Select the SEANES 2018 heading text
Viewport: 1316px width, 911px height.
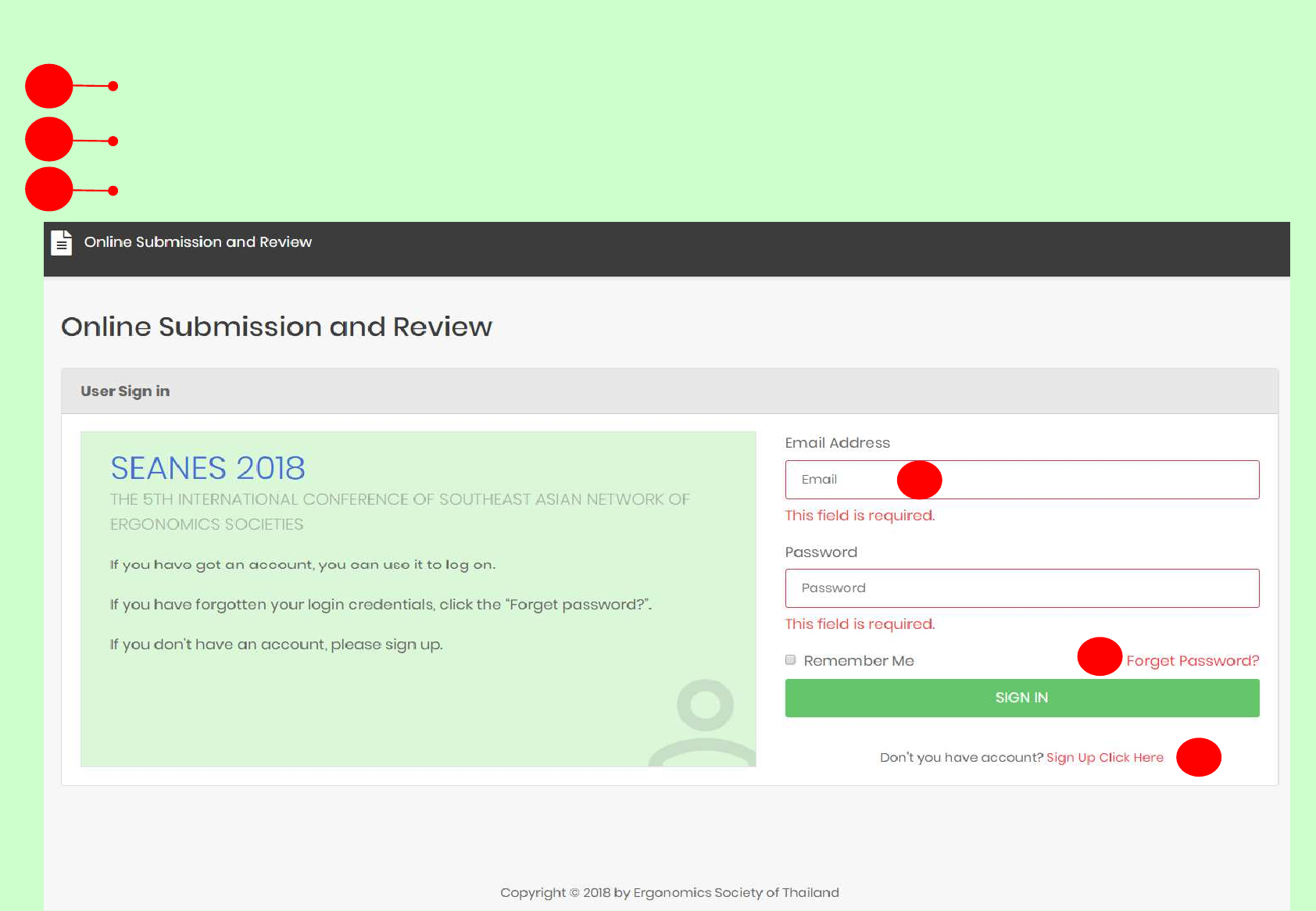pos(208,468)
